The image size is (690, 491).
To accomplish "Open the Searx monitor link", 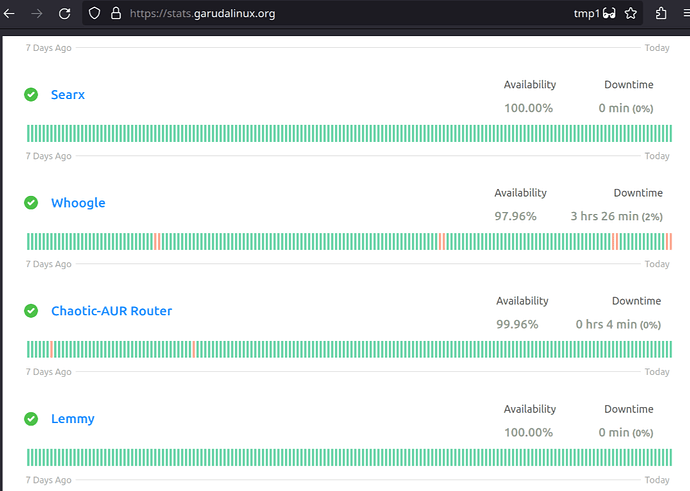I will (x=68, y=95).
